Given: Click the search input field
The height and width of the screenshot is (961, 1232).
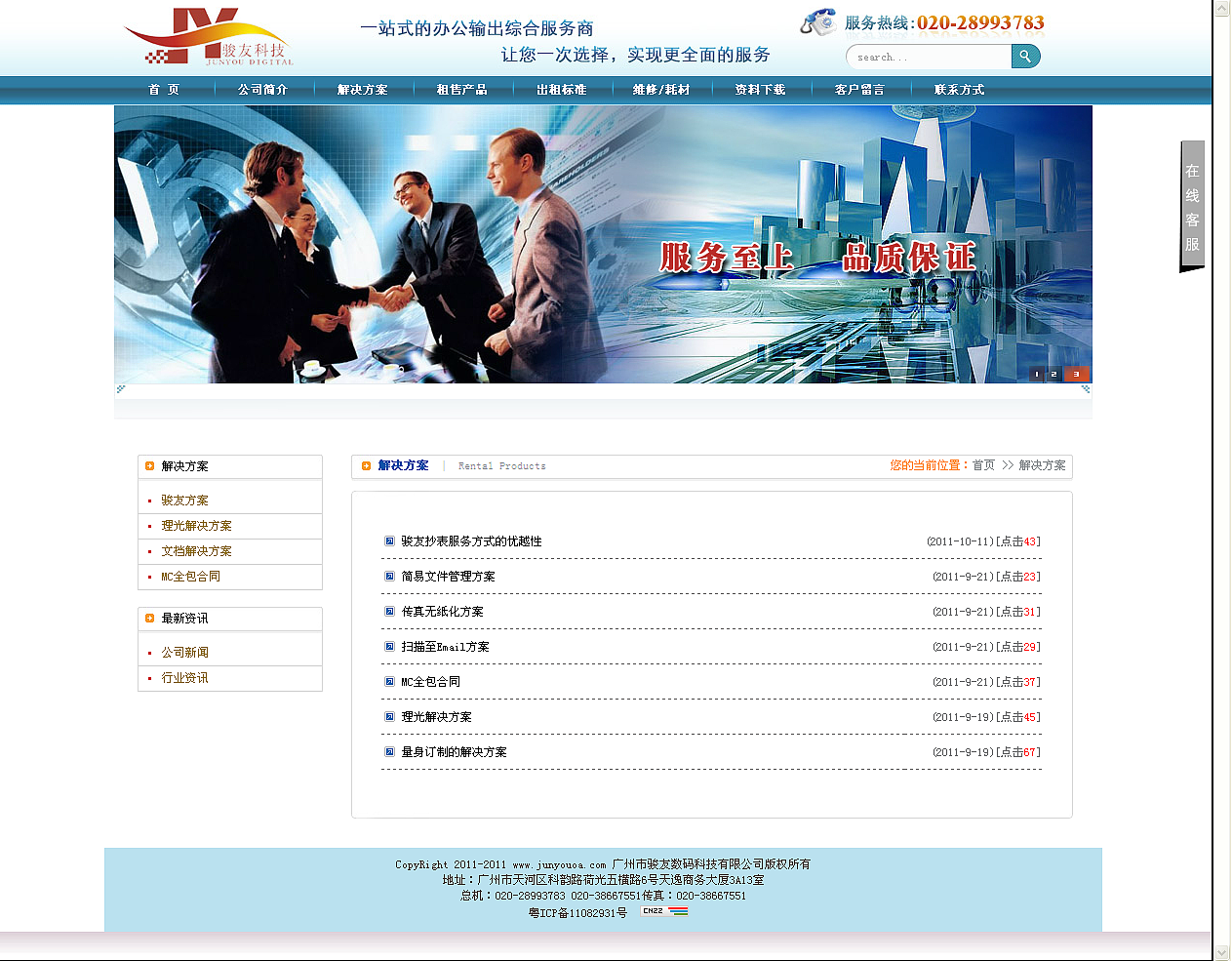Looking at the screenshot, I should 930,57.
